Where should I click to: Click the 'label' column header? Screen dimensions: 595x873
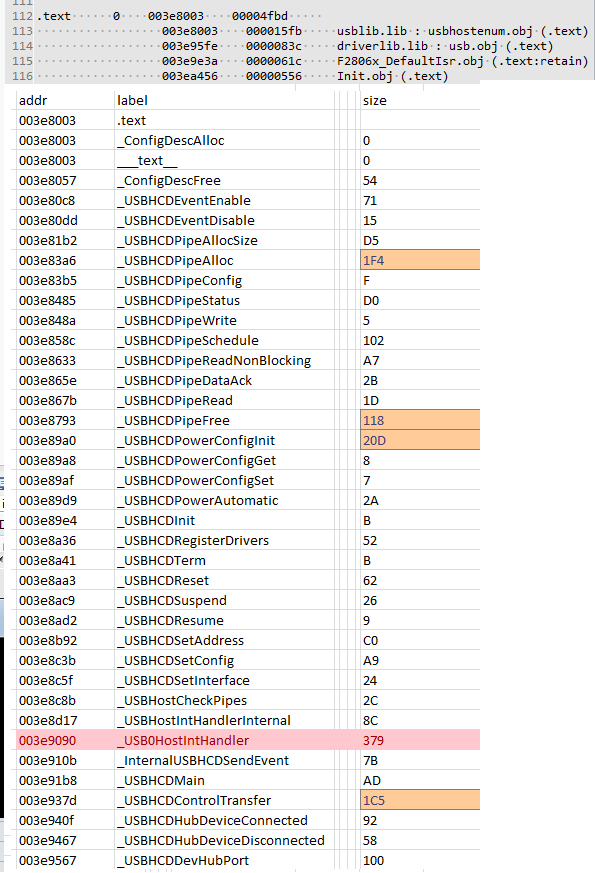[x=224, y=100]
